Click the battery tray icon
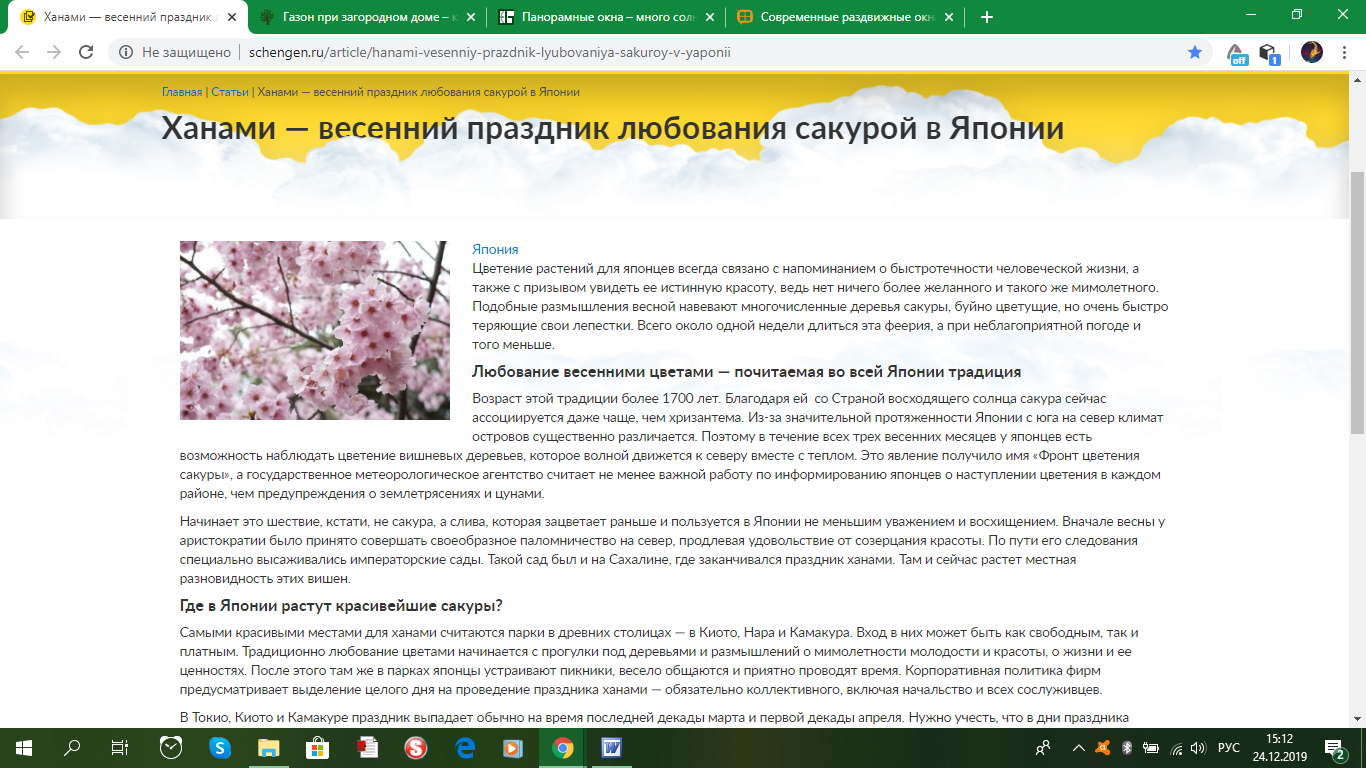The height and width of the screenshot is (768, 1366). [1151, 747]
